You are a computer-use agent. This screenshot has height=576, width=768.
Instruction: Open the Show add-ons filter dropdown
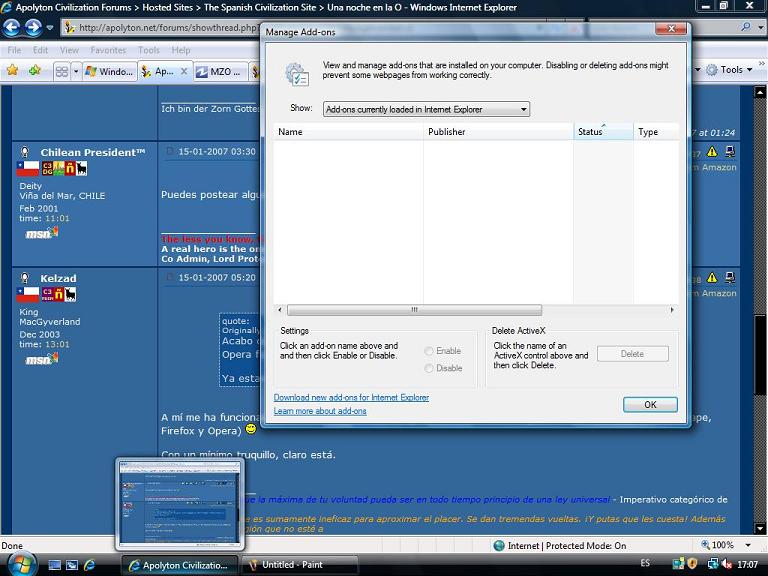point(426,109)
